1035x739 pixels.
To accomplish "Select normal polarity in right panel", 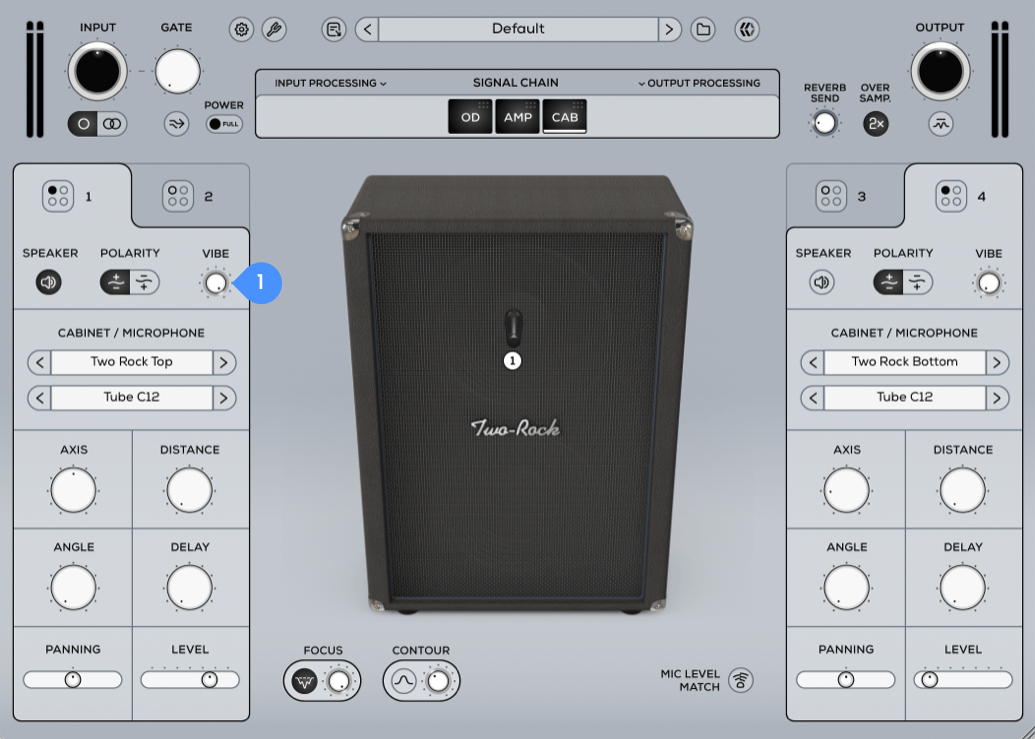I will coord(888,282).
